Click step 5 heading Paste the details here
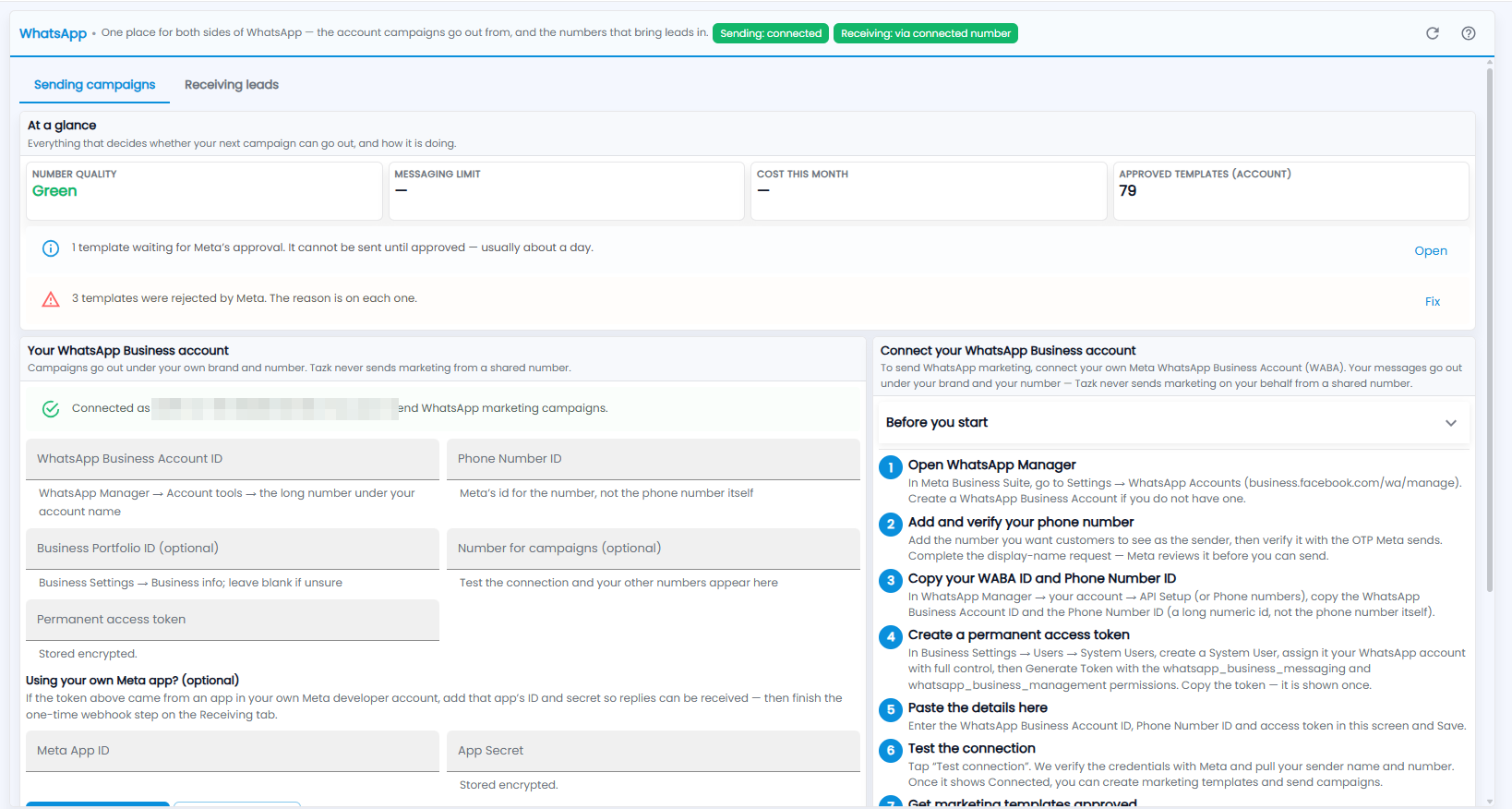The height and width of the screenshot is (809, 1512). [x=978, y=708]
